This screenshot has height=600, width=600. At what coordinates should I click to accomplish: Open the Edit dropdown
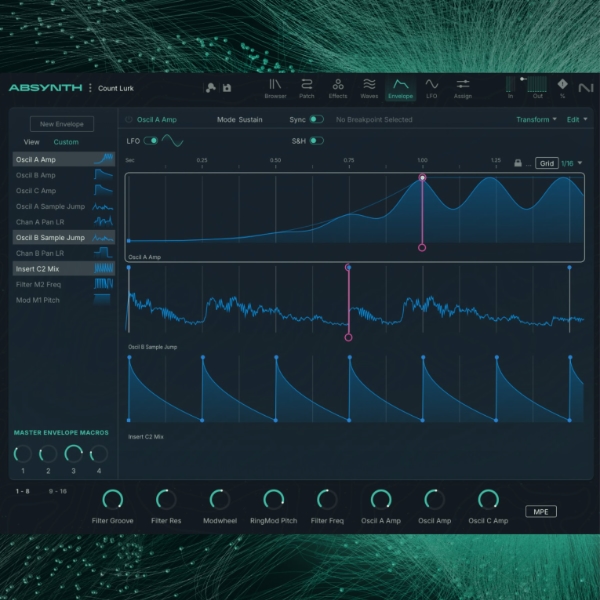click(x=577, y=119)
